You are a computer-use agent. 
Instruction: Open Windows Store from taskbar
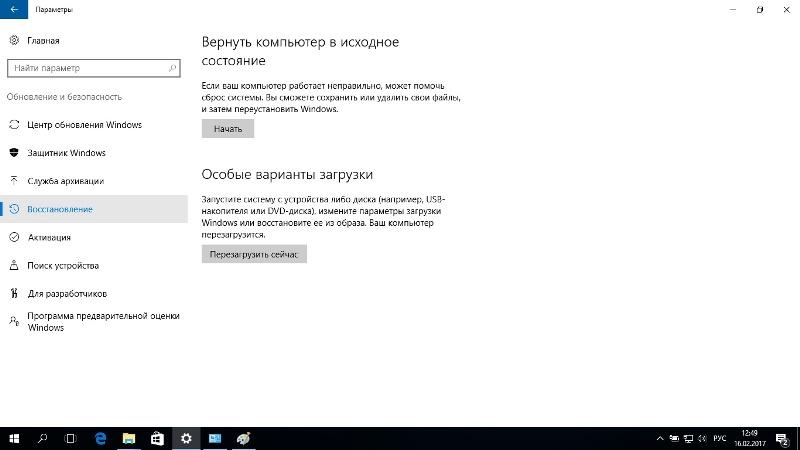click(157, 438)
